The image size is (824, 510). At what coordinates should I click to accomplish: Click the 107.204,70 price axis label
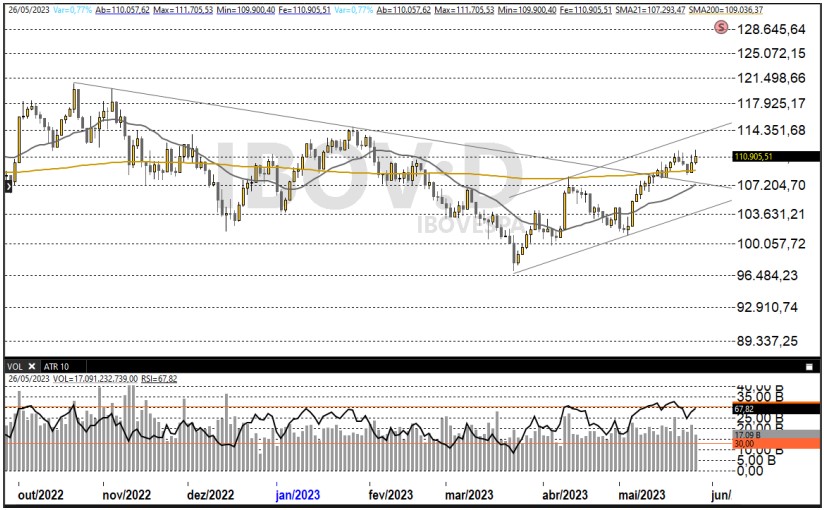(771, 185)
